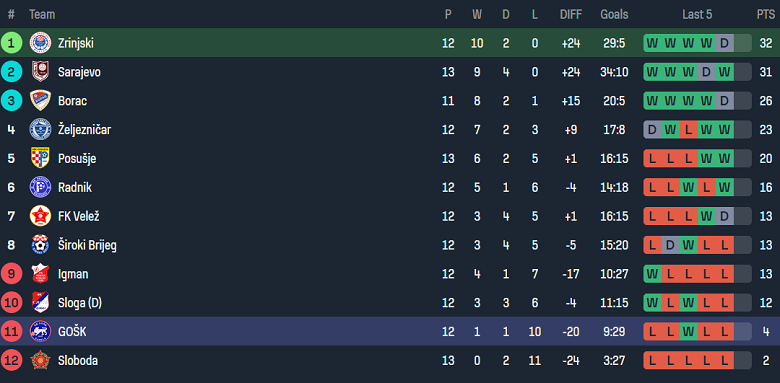Open the Radnik team name link

point(75,188)
